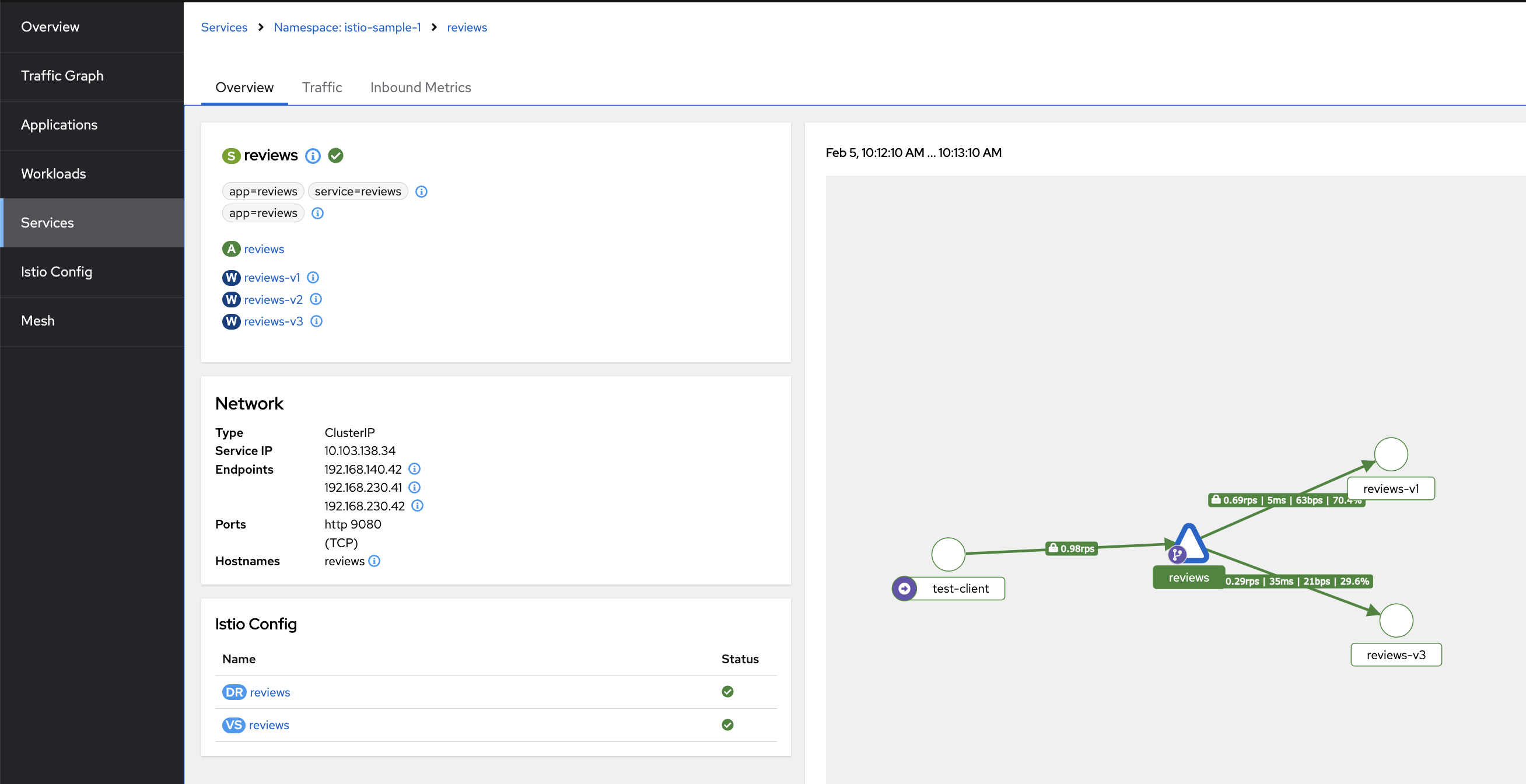Open the VS reviews config link

coord(269,724)
